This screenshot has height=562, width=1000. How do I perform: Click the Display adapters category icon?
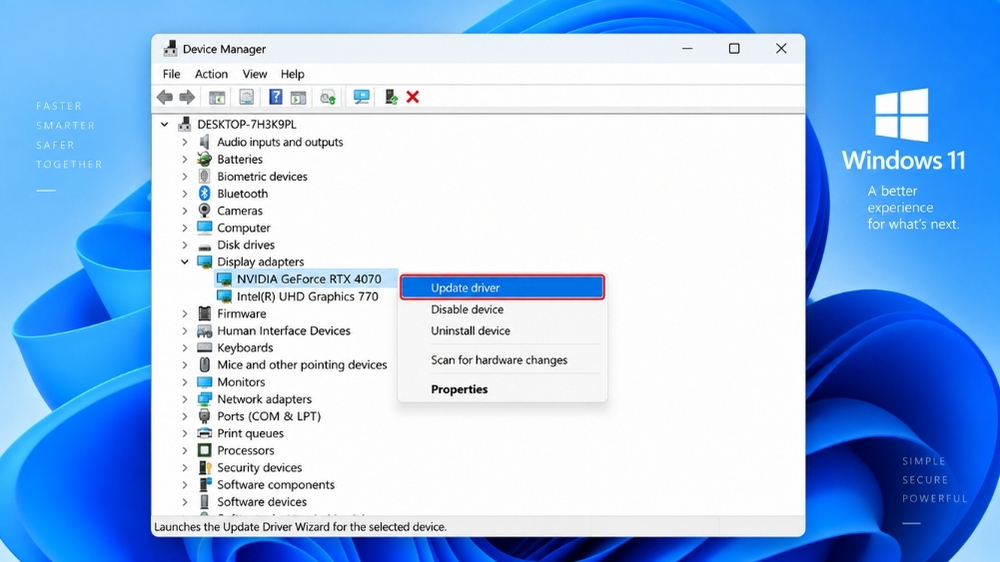204,262
